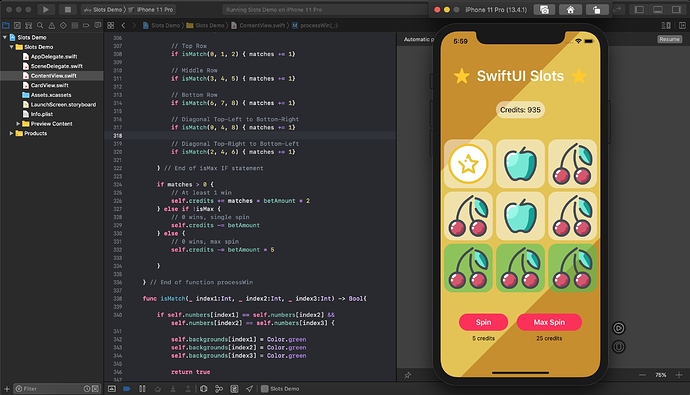Open the Source Control navigator icon
The width and height of the screenshot is (690, 395).
(x=17, y=26)
